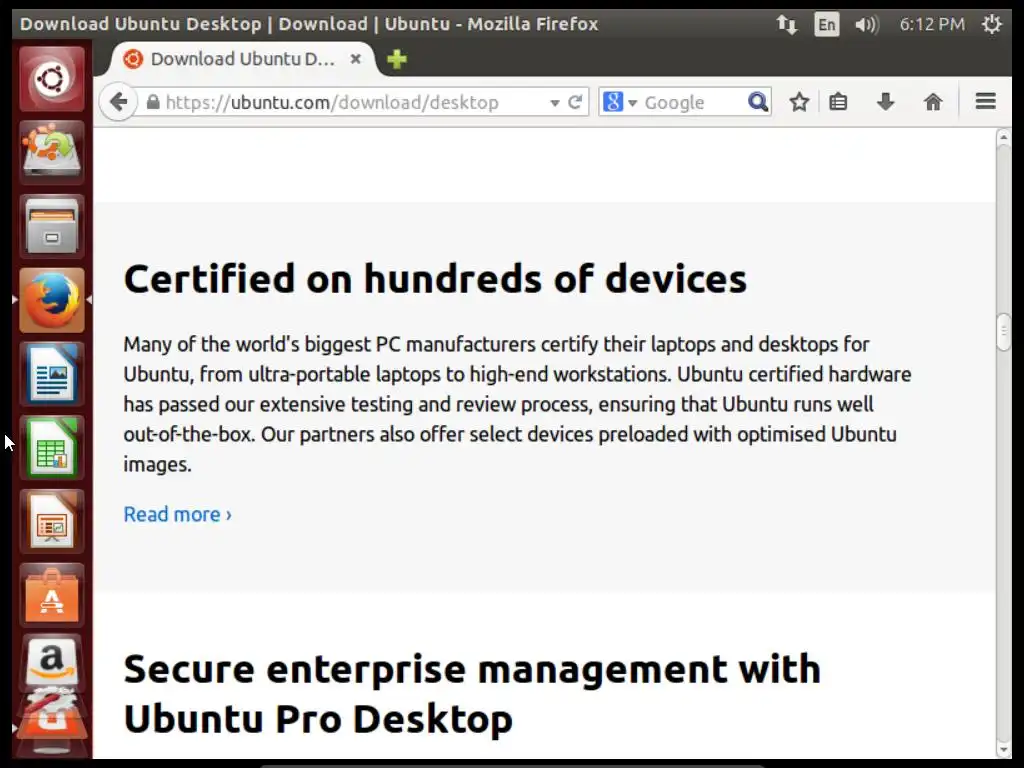Viewport: 1024px width, 768px height.
Task: Open the Downloads arrow icon
Action: (886, 102)
